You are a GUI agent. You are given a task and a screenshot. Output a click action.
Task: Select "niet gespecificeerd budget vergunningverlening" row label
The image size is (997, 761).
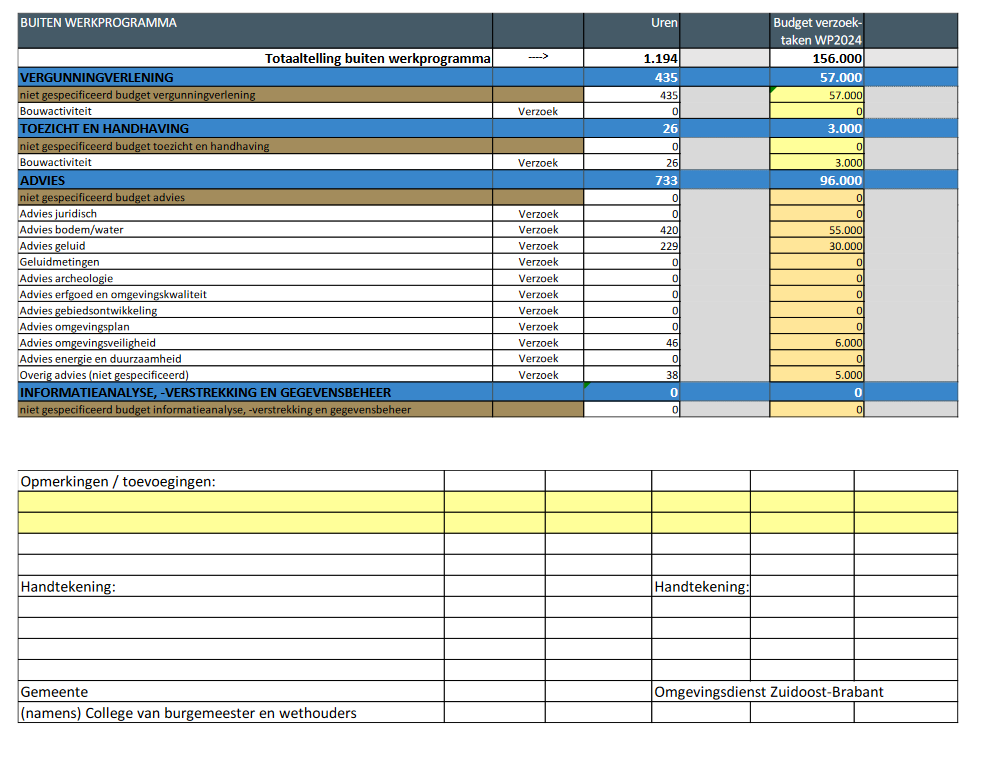137,95
